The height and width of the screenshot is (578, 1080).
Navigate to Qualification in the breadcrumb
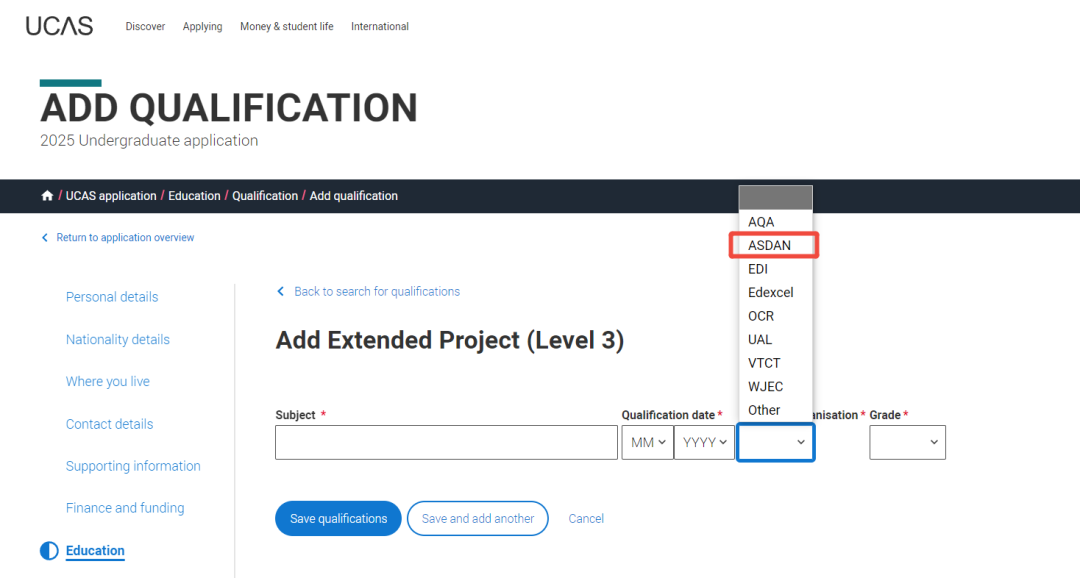[x=265, y=196]
